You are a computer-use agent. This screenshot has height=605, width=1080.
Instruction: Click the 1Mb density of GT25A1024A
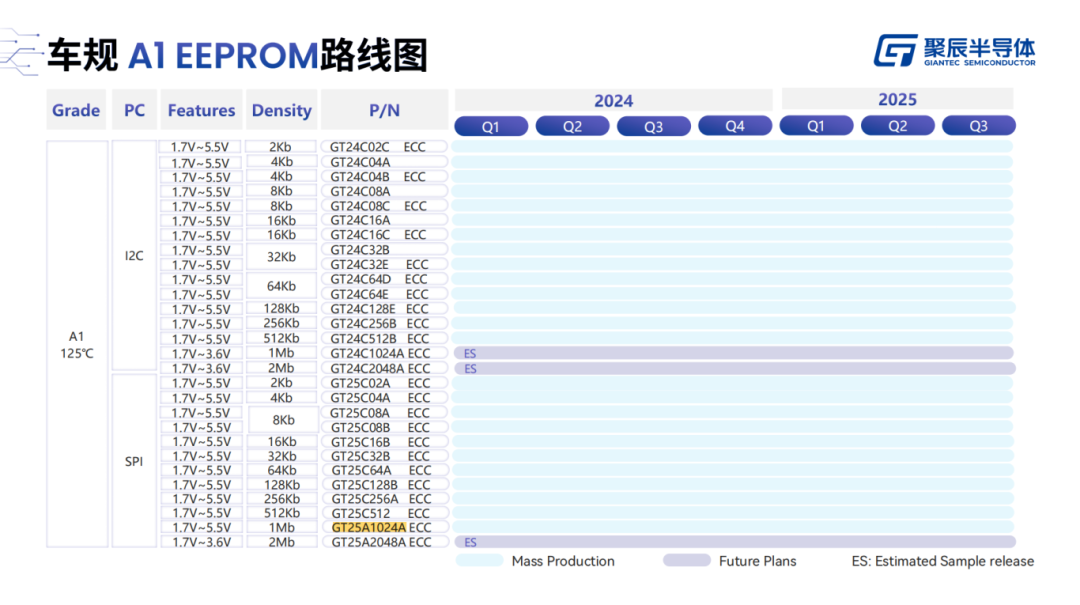pyautogui.click(x=281, y=527)
